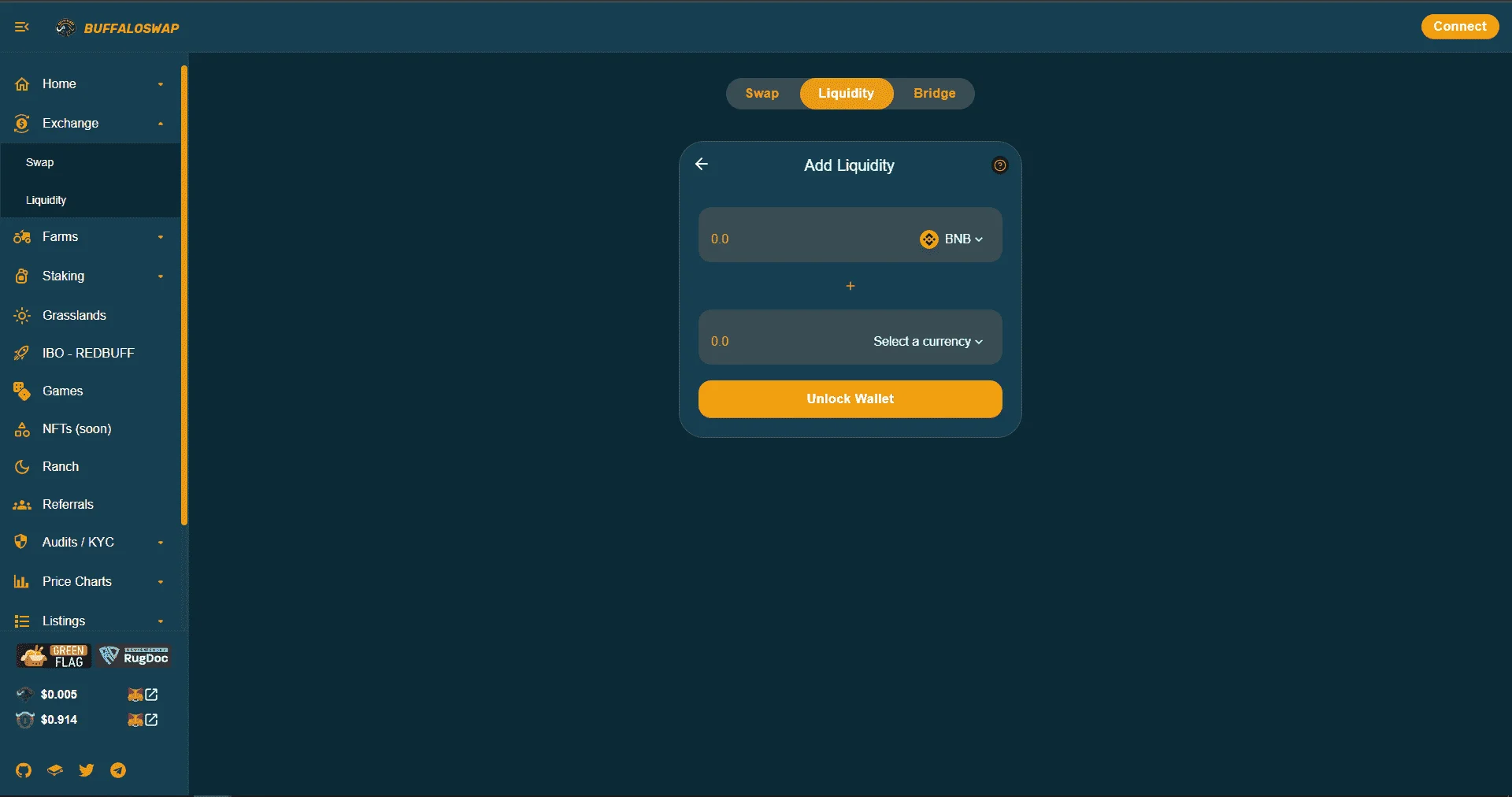Click the BuffaloSwap logo

pos(117,28)
